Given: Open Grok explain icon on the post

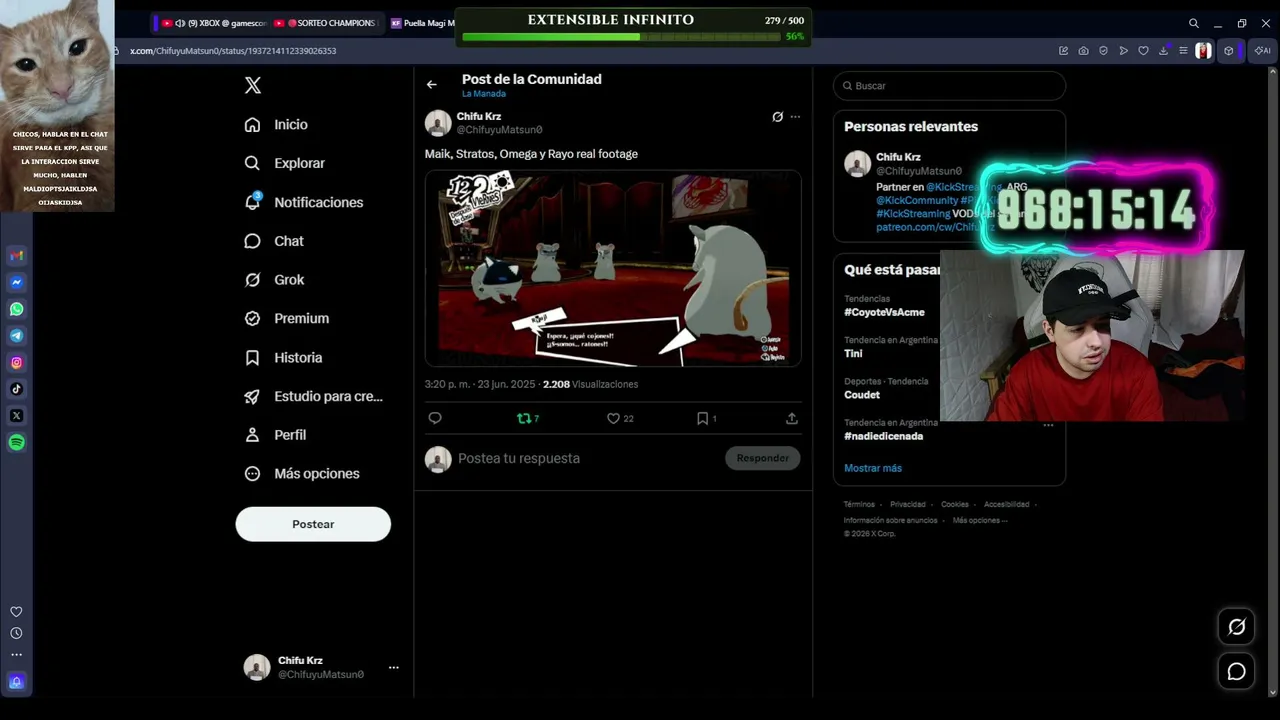Looking at the screenshot, I should (777, 117).
